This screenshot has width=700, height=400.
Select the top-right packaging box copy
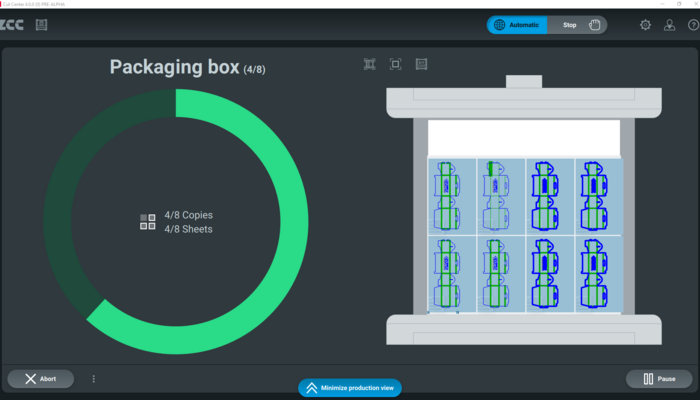click(x=597, y=196)
